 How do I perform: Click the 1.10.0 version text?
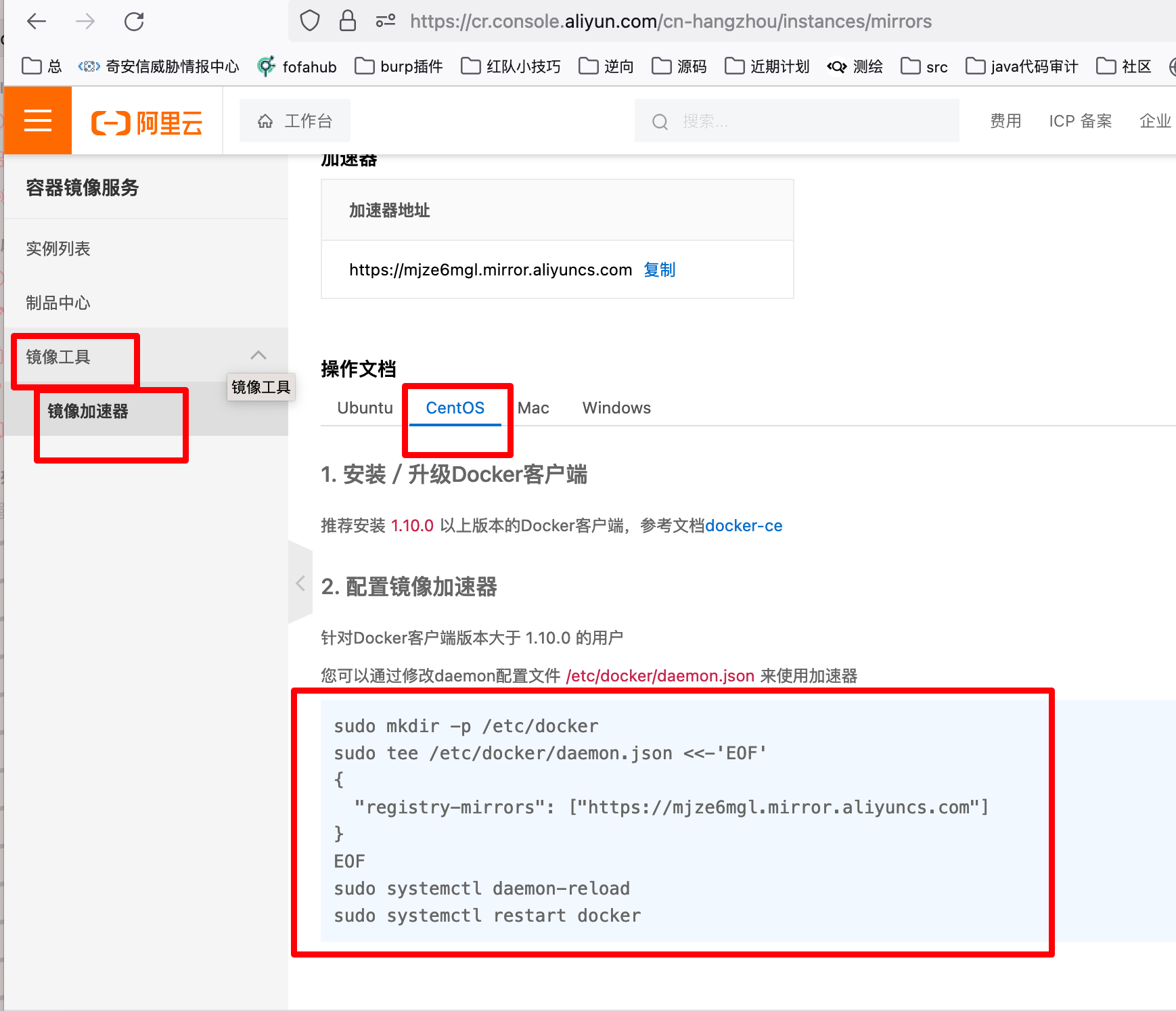[412, 526]
